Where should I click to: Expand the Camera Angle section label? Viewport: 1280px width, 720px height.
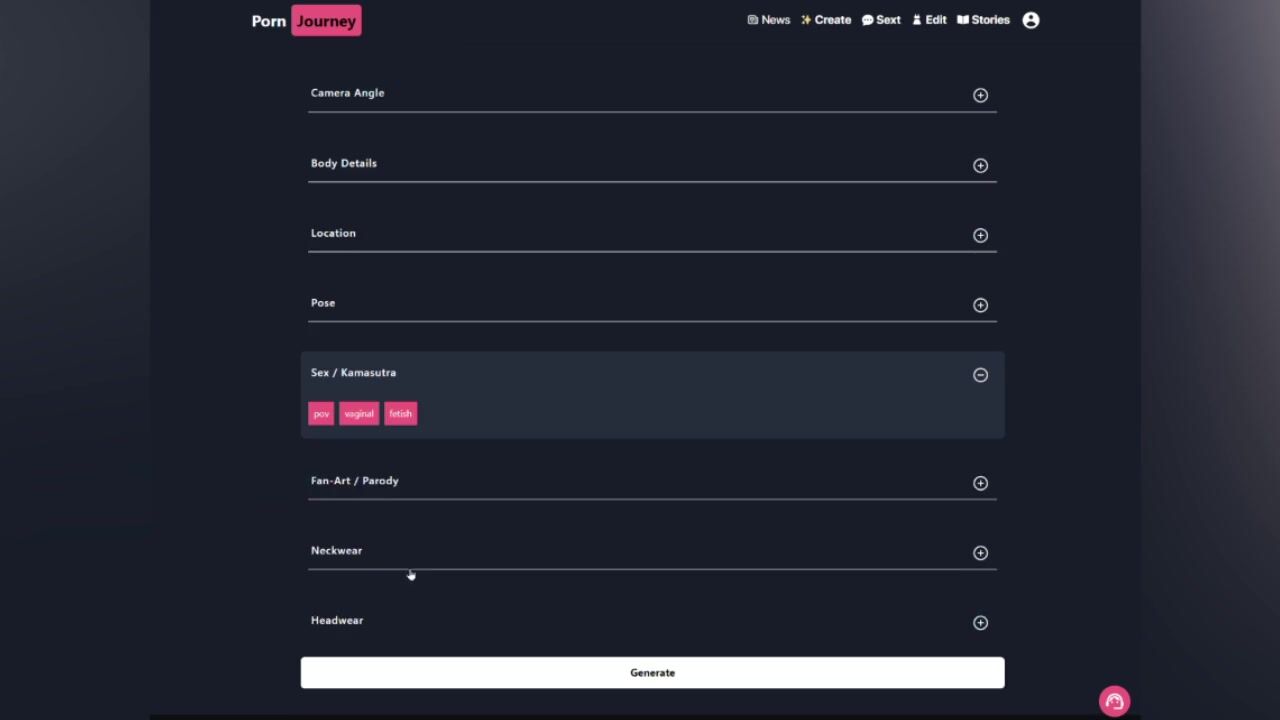[x=348, y=93]
